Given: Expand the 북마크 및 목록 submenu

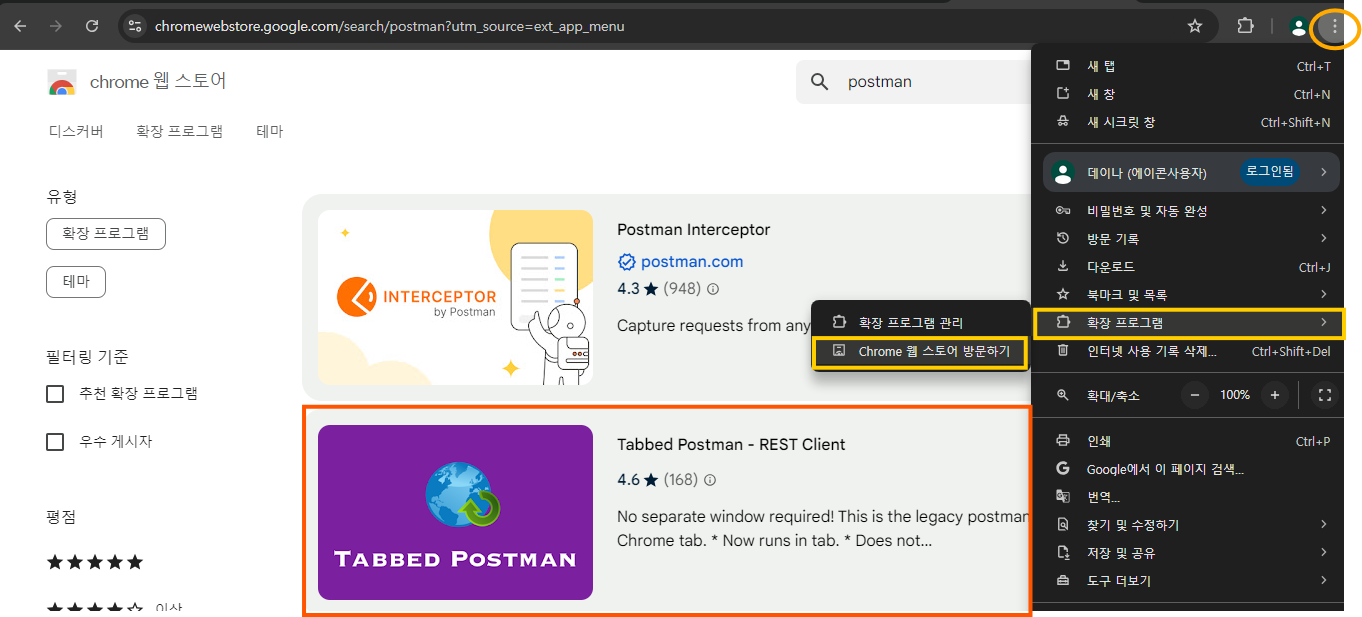Looking at the screenshot, I should pos(1323,295).
